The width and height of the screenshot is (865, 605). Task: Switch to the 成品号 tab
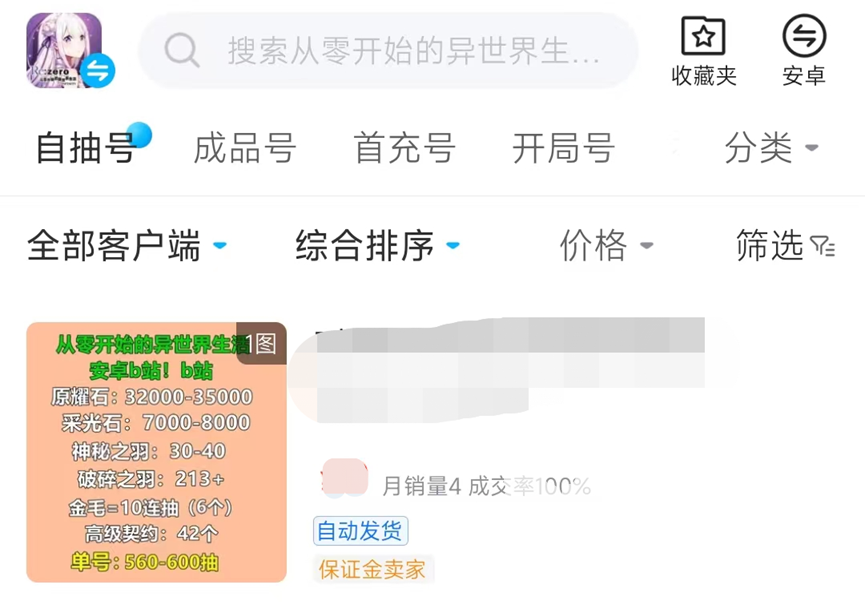pyautogui.click(x=245, y=148)
